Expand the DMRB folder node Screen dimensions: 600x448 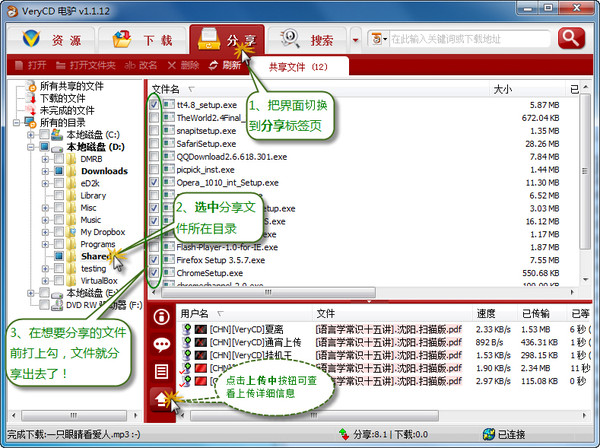[x=45, y=159]
